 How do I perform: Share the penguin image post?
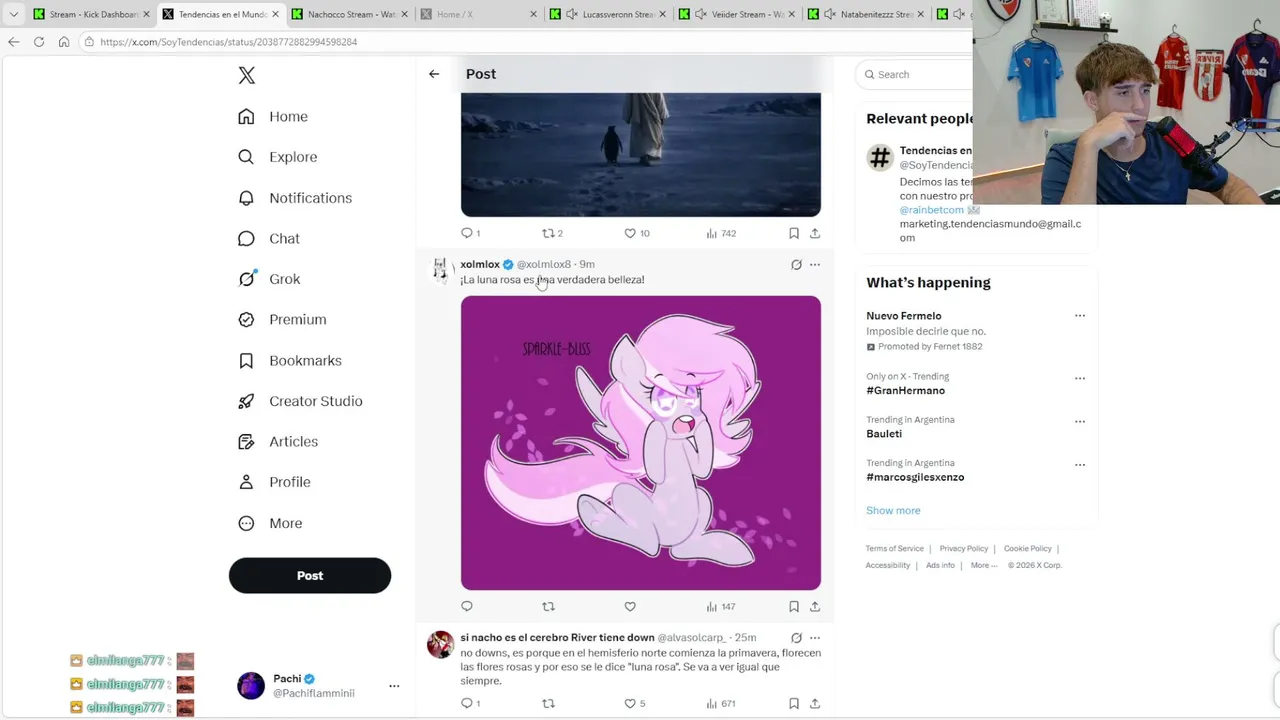[815, 233]
